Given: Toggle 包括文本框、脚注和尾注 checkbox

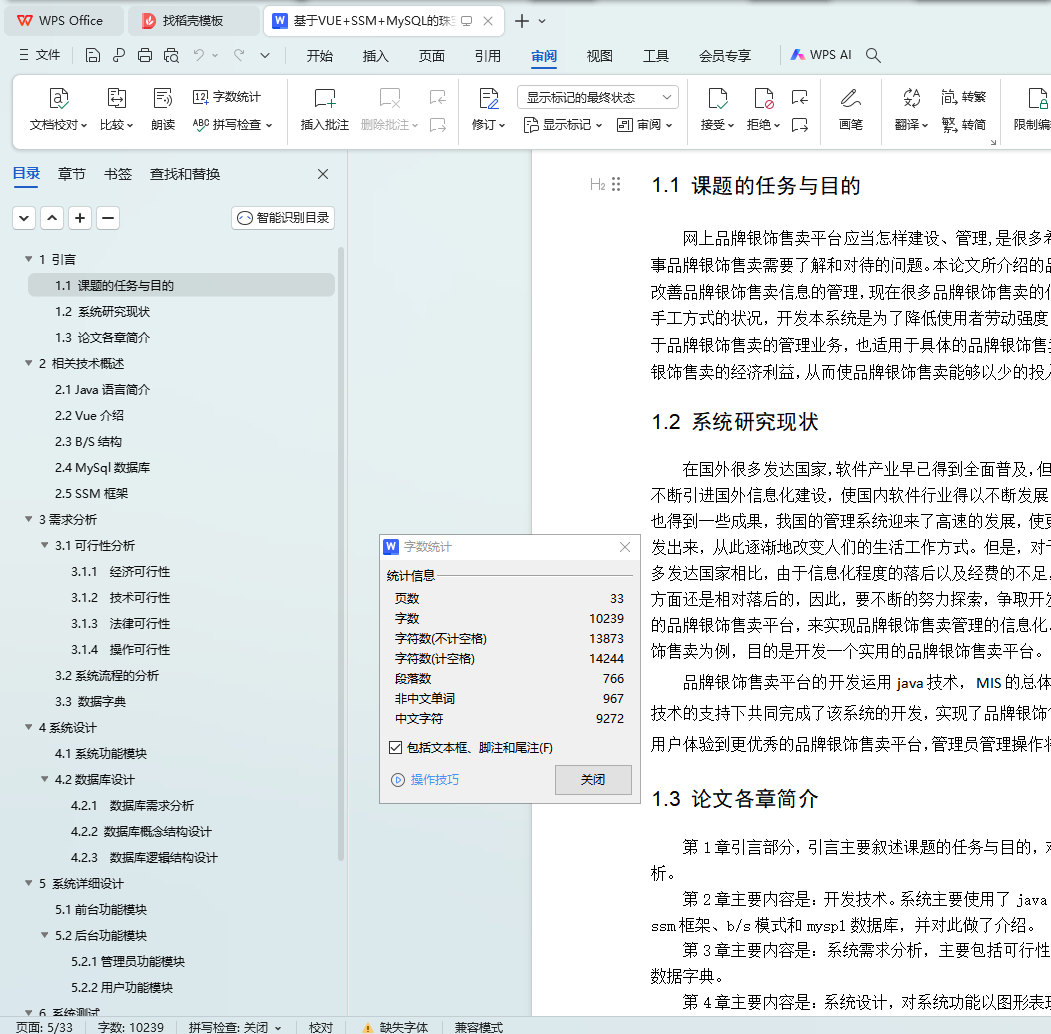Looking at the screenshot, I should tap(395, 747).
